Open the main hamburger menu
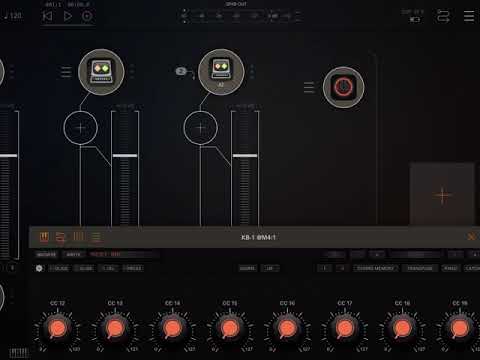The image size is (480, 360). pyautogui.click(x=469, y=16)
